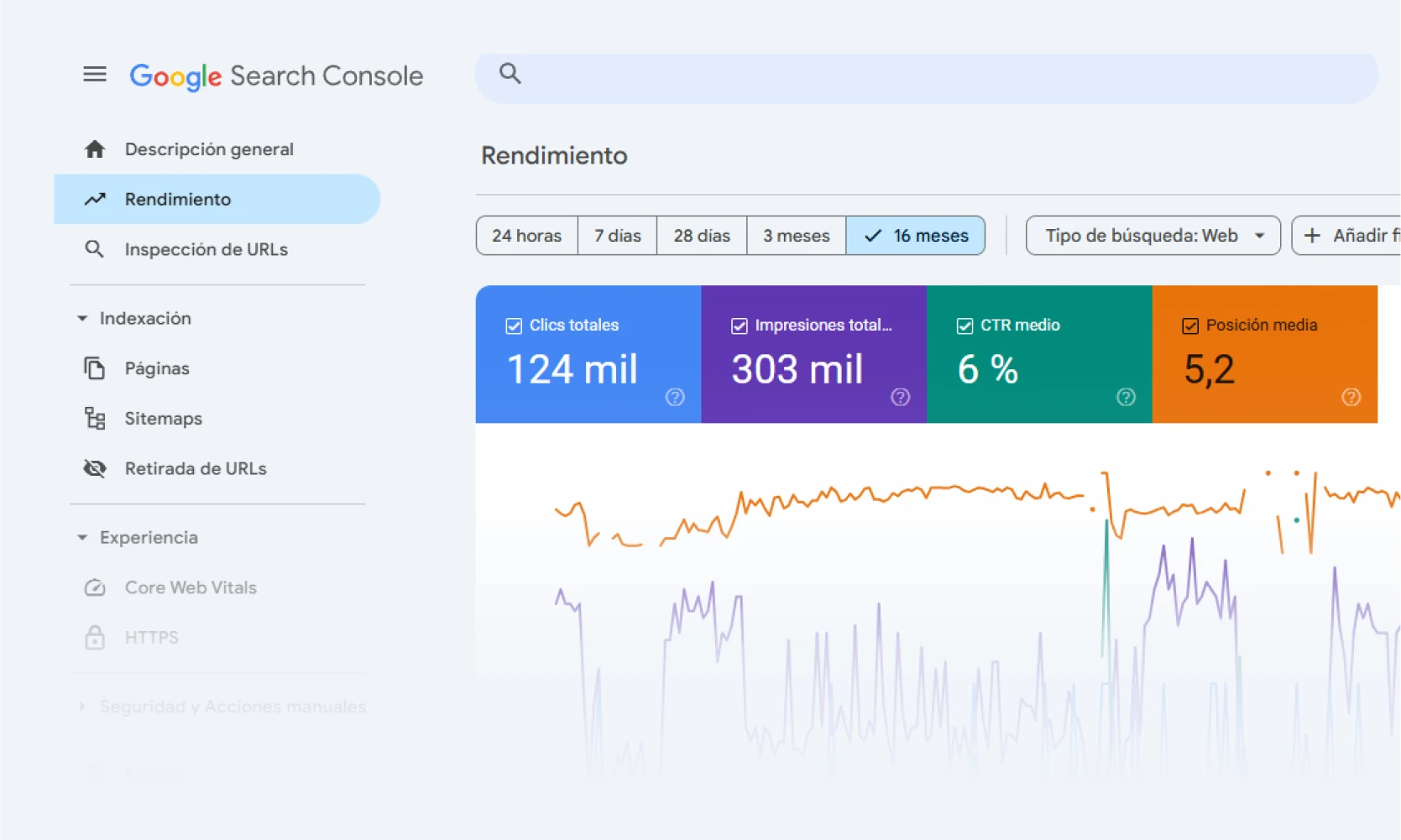
Task: Click the home icon for Descripción general
Action: [x=95, y=149]
